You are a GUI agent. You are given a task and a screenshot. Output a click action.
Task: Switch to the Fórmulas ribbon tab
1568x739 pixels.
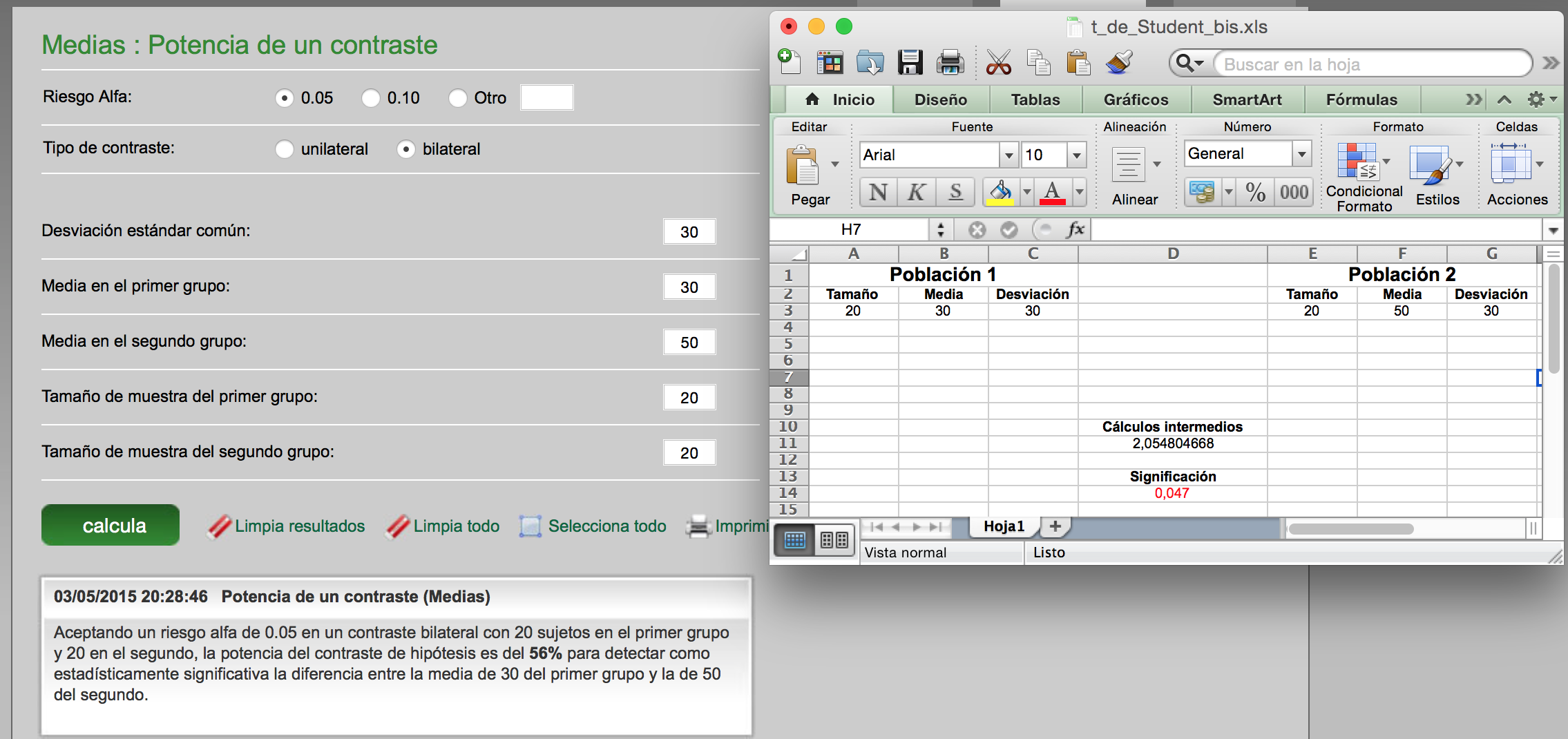1361,99
